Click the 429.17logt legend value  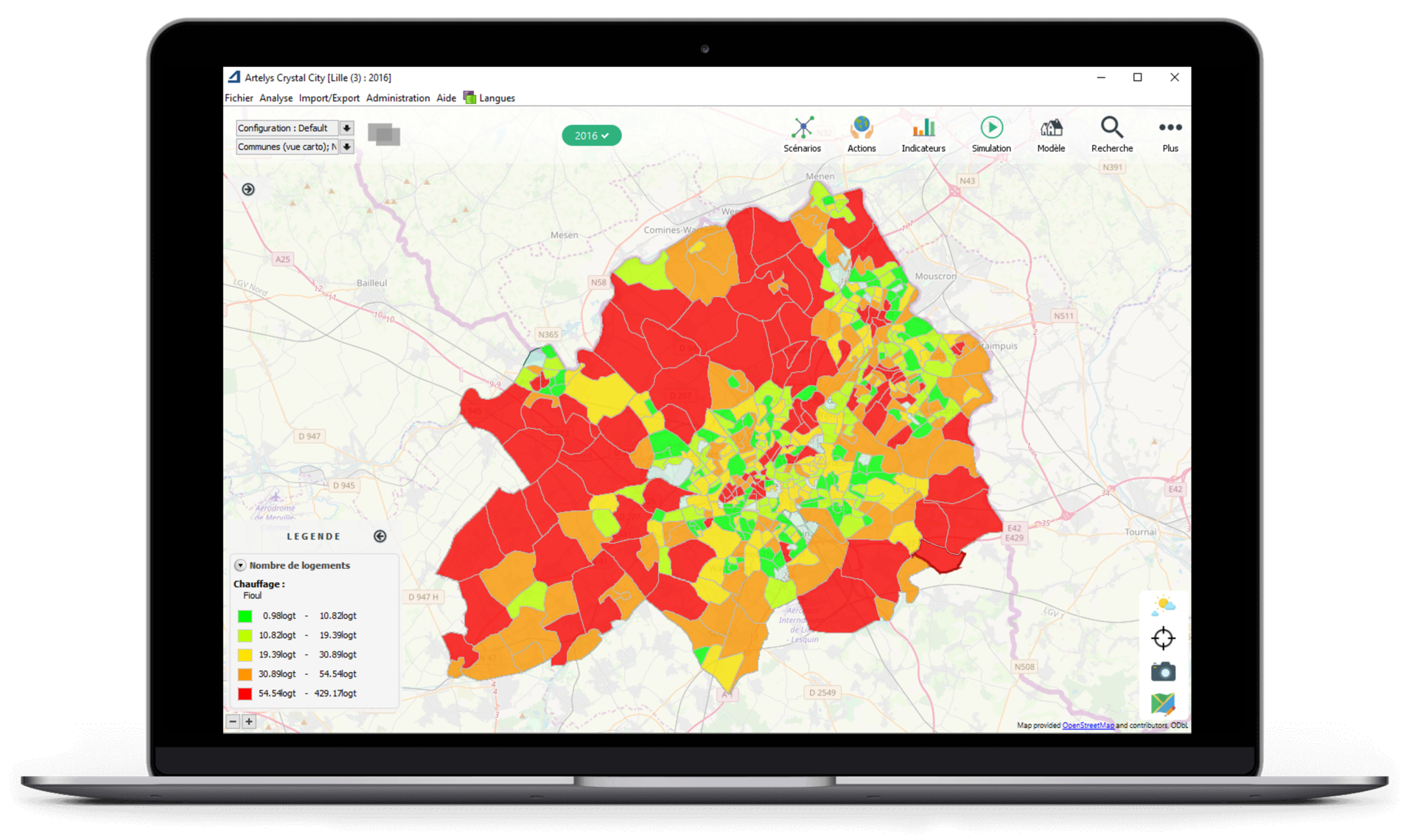point(335,693)
